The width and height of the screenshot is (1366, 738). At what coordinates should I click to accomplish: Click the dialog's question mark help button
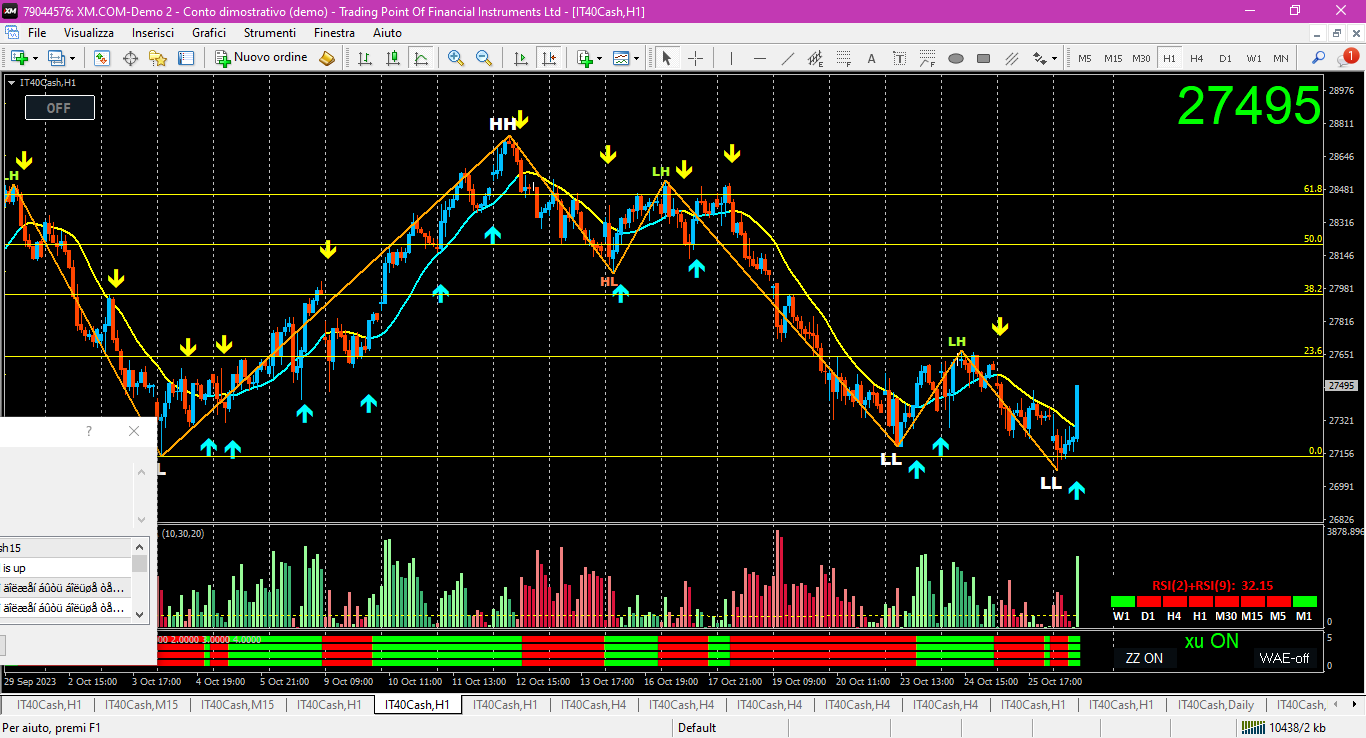88,431
